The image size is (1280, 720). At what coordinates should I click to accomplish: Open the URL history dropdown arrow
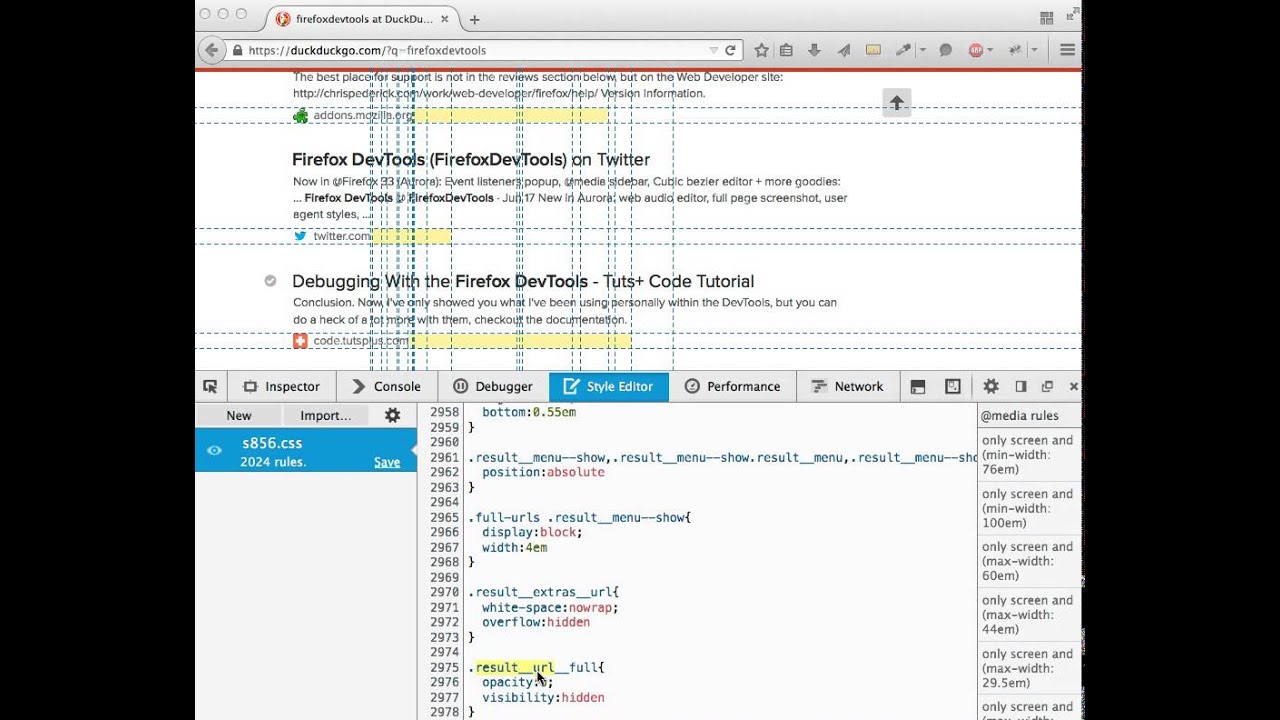tap(713, 50)
